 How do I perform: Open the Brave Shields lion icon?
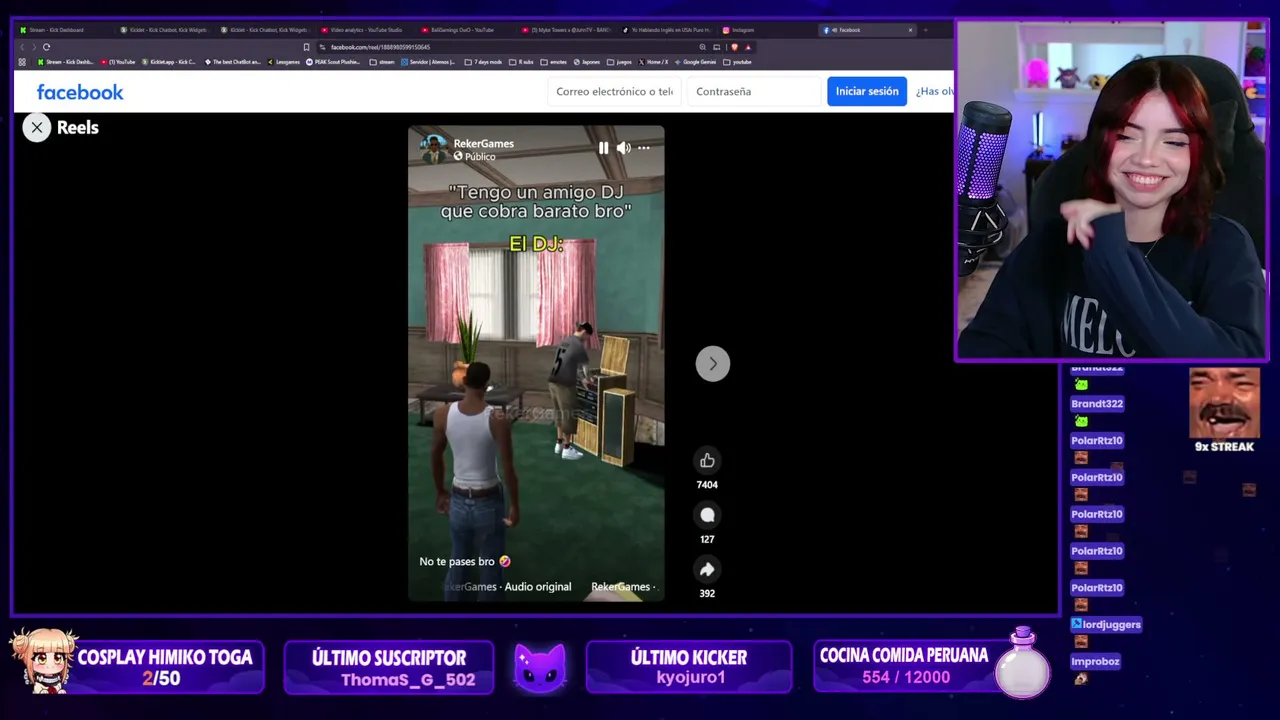734,47
